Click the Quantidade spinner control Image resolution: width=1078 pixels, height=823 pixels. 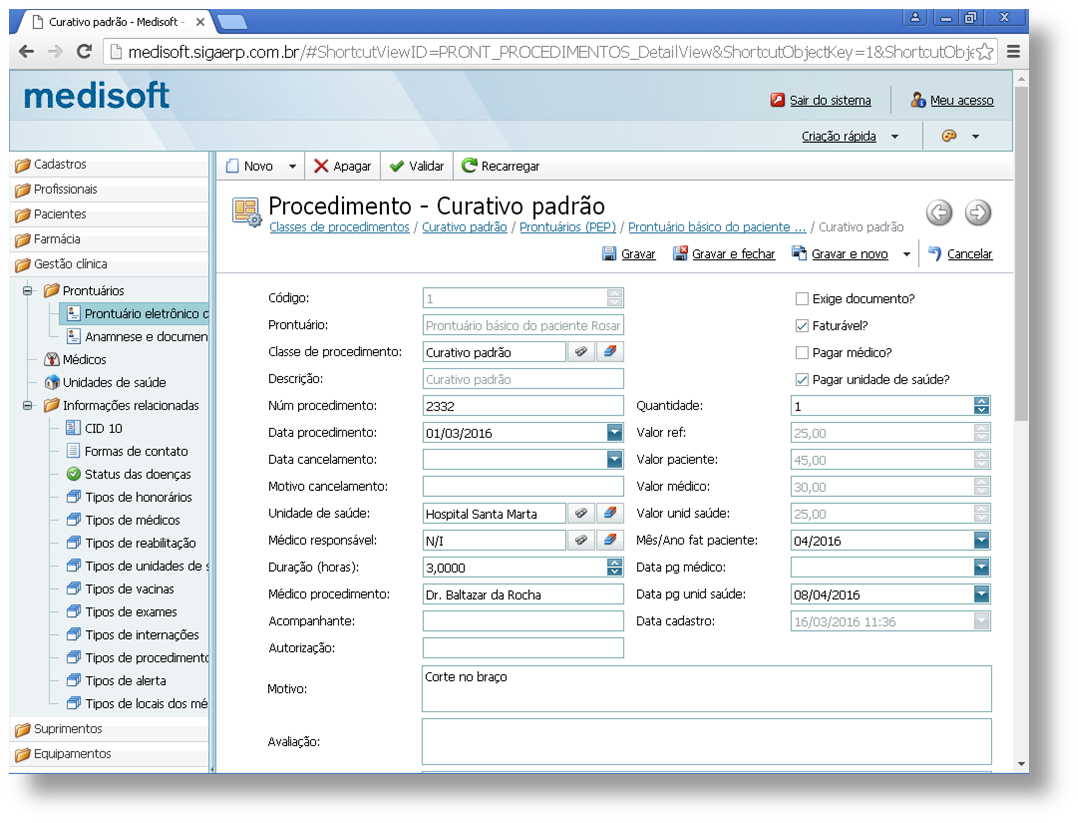[x=982, y=406]
